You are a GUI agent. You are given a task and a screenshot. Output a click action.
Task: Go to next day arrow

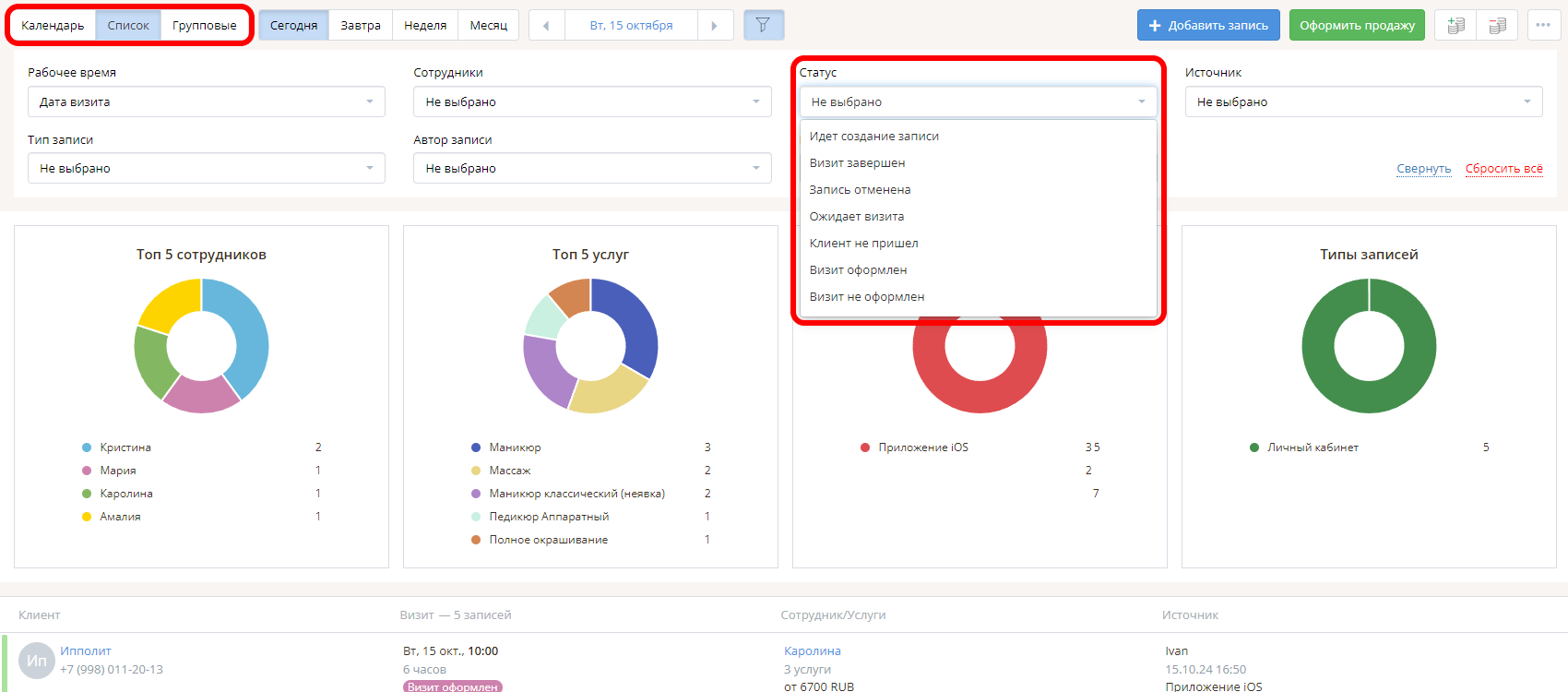(x=715, y=25)
